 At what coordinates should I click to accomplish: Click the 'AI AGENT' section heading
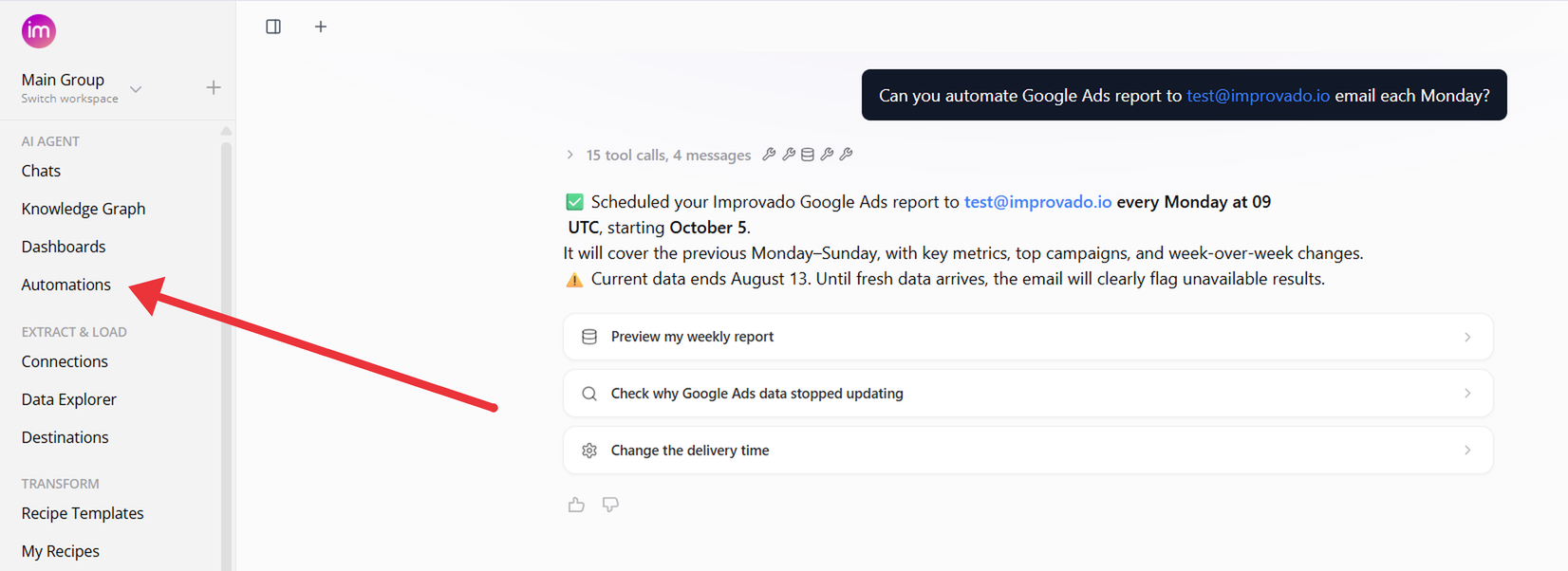pyautogui.click(x=50, y=141)
